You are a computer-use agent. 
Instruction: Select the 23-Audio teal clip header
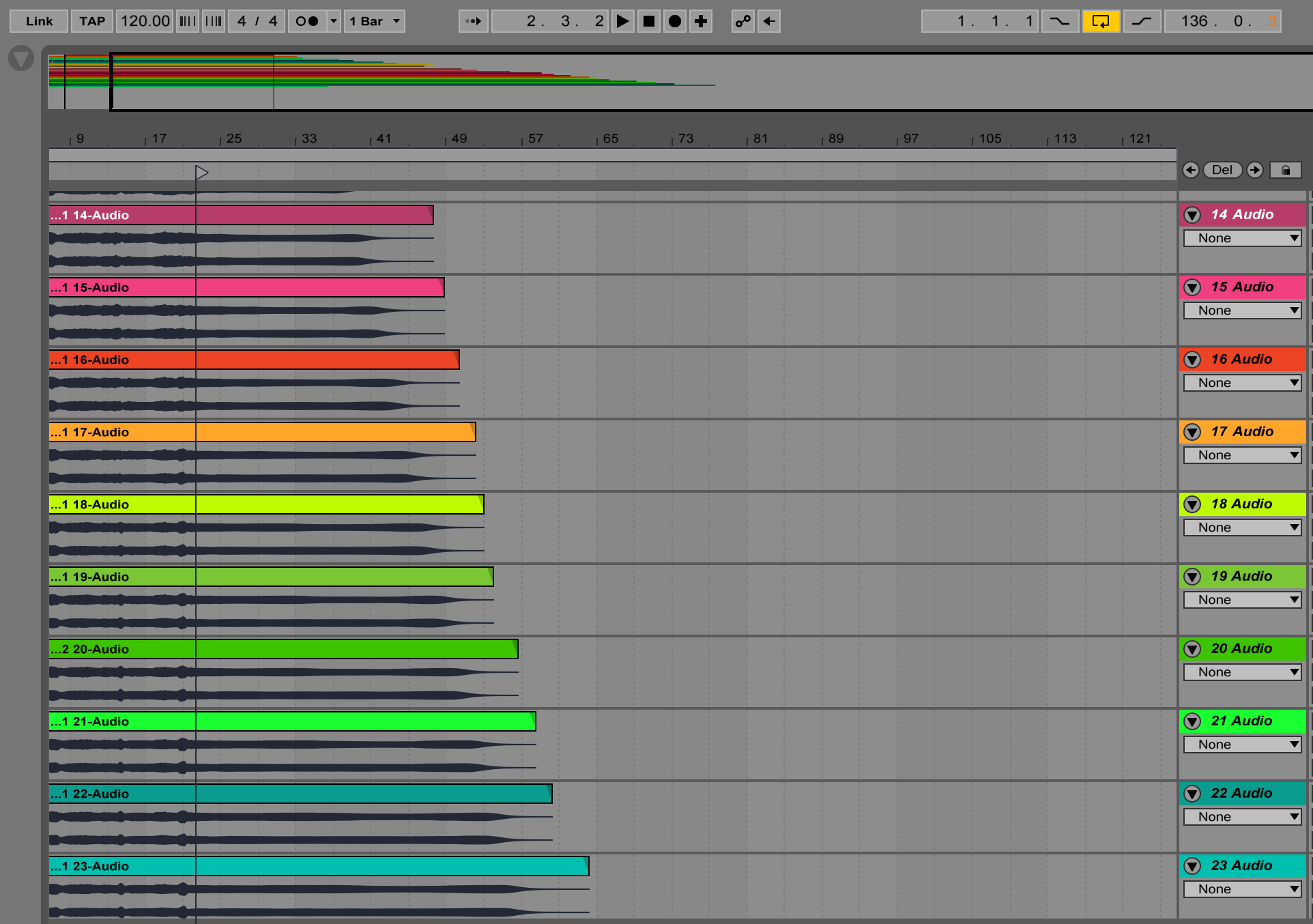[x=319, y=866]
